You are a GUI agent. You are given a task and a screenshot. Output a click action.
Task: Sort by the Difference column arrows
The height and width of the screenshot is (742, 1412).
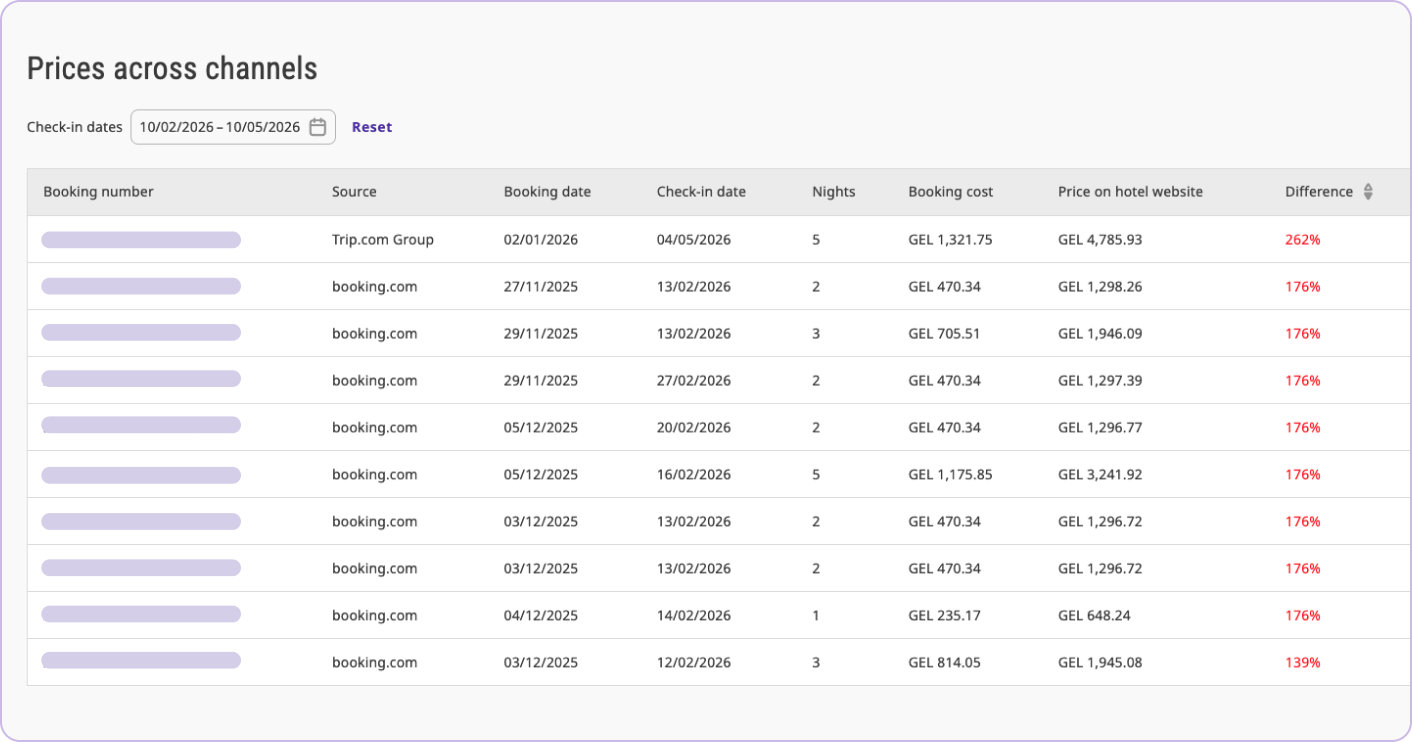[1368, 192]
